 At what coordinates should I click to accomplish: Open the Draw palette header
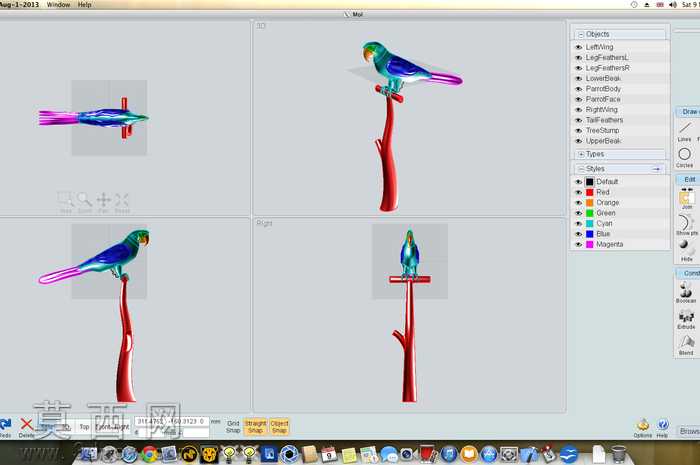coord(688,112)
